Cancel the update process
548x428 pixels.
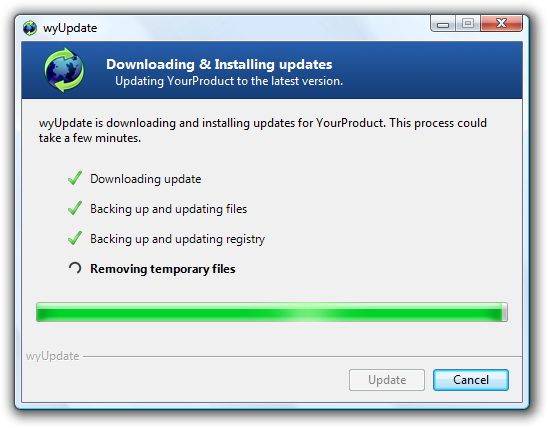point(471,380)
